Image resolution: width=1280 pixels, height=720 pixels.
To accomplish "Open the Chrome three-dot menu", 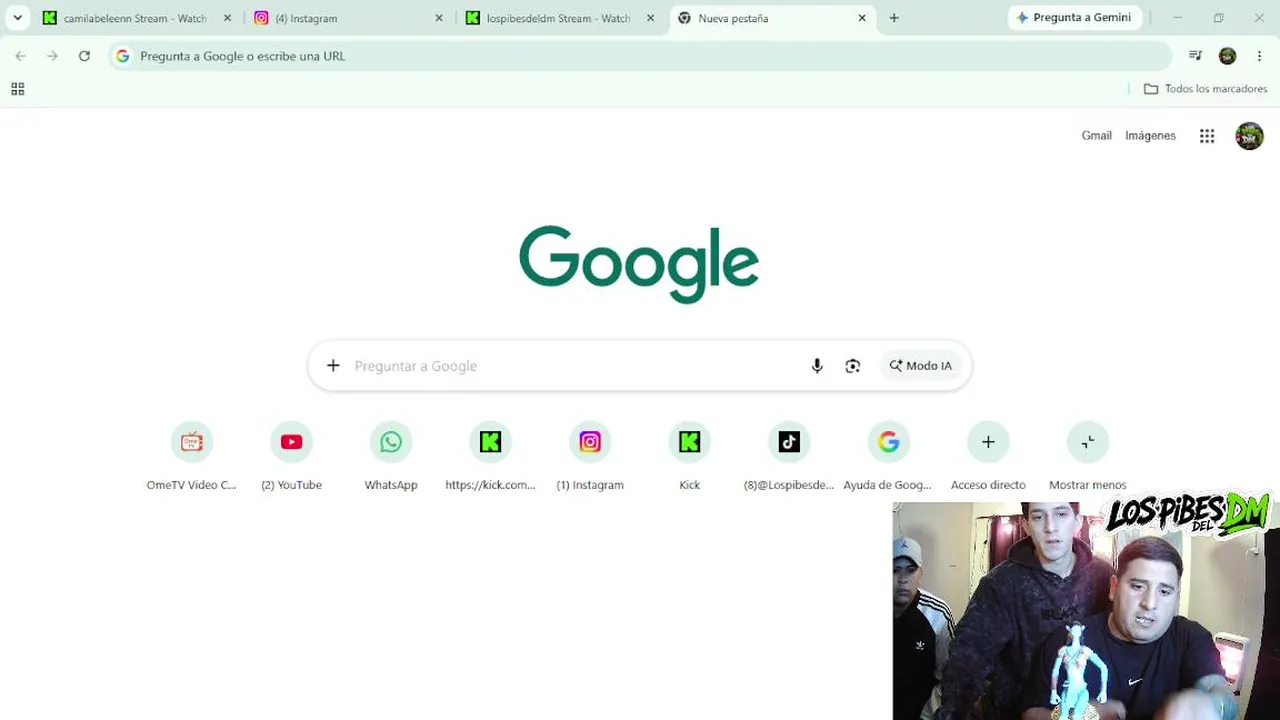I will 1259,56.
